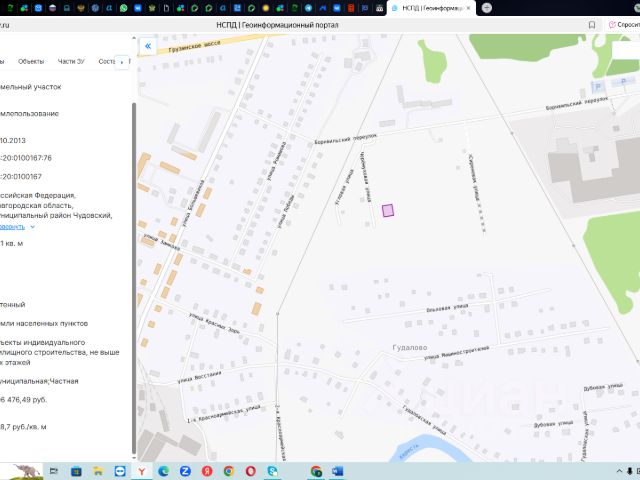Bookmark this page with the bookmark icon
The height and width of the screenshot is (480, 640).
pyautogui.click(x=592, y=25)
